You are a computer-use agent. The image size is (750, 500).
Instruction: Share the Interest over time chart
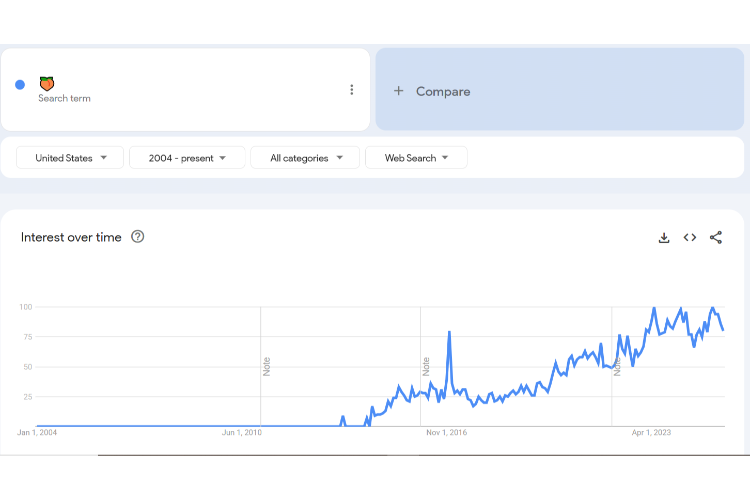pos(716,238)
